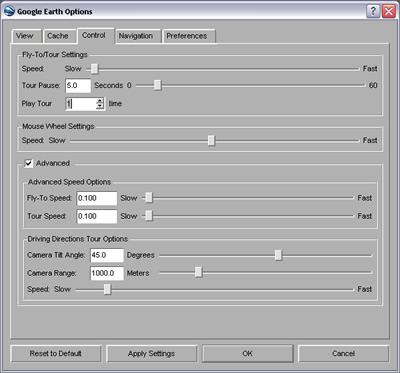Switch to the View tab

click(26, 36)
